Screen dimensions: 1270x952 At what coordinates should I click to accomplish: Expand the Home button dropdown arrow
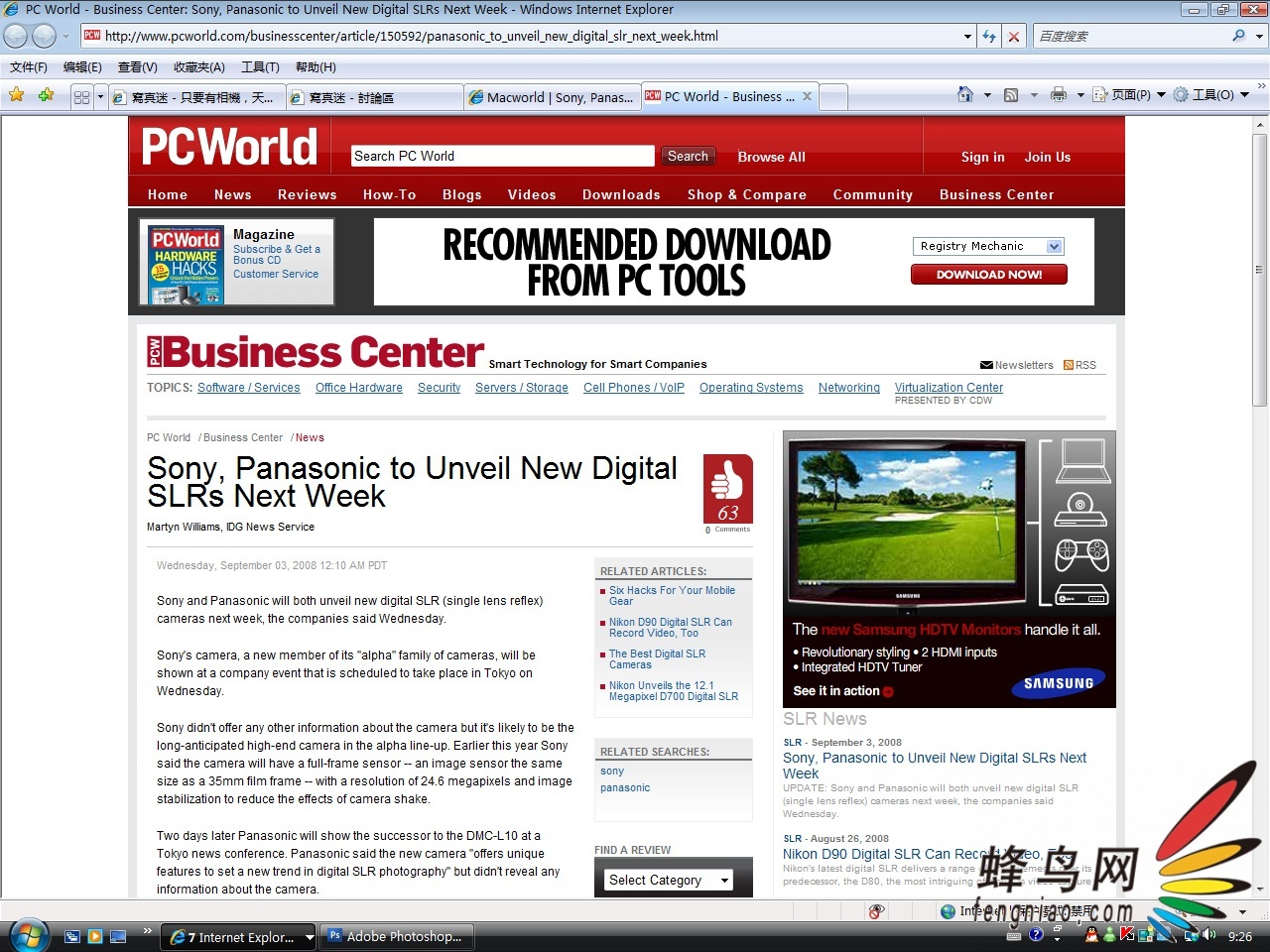(x=987, y=95)
